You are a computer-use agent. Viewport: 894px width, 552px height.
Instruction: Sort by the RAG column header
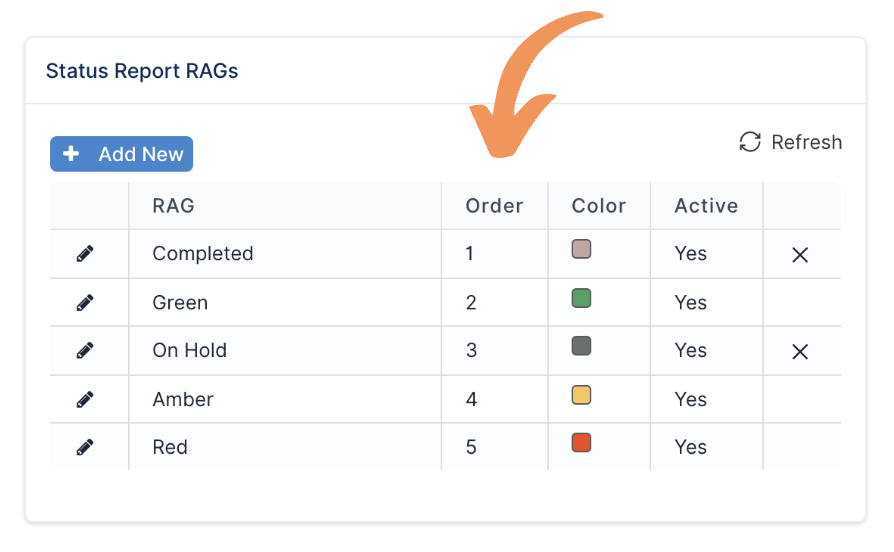[173, 206]
